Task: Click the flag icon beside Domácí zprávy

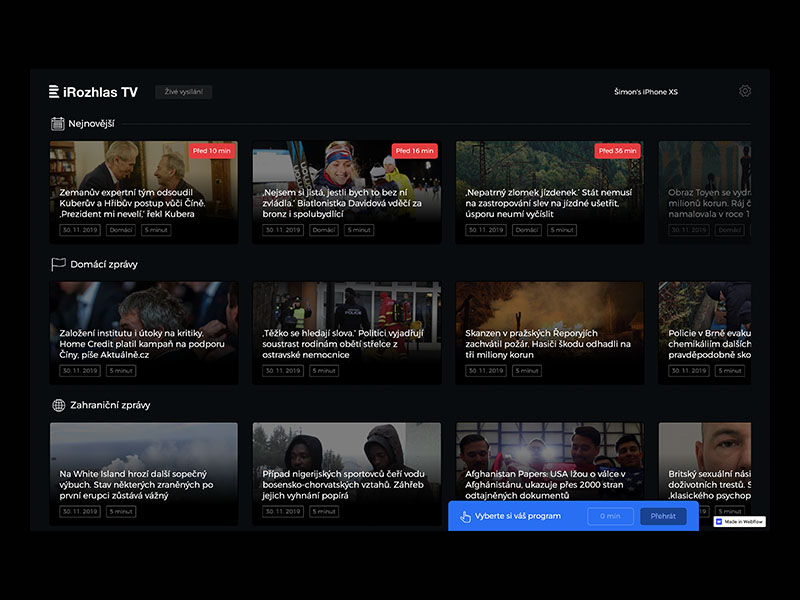Action: tap(58, 264)
